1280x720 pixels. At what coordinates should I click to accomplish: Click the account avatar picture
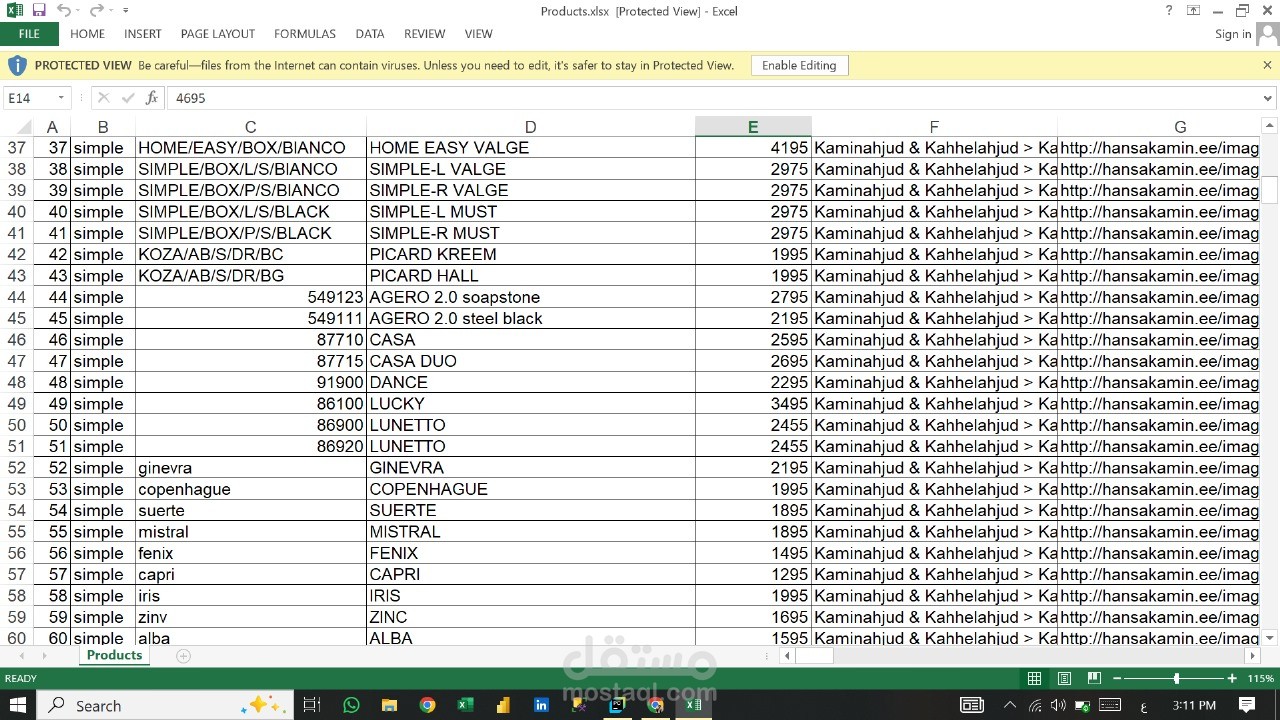(1267, 34)
